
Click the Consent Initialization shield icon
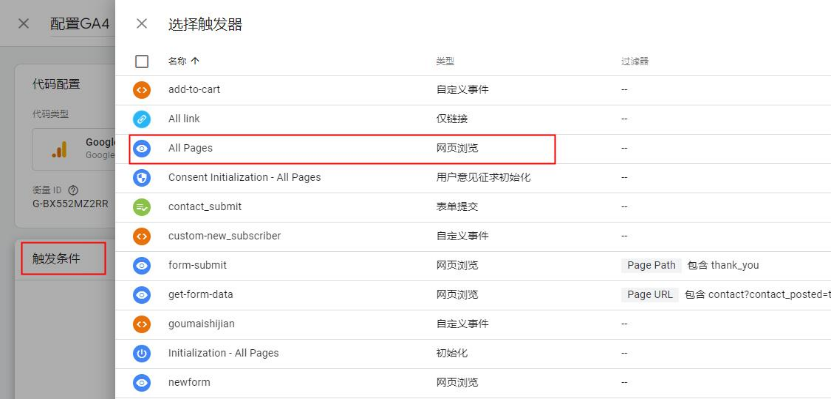(x=142, y=178)
